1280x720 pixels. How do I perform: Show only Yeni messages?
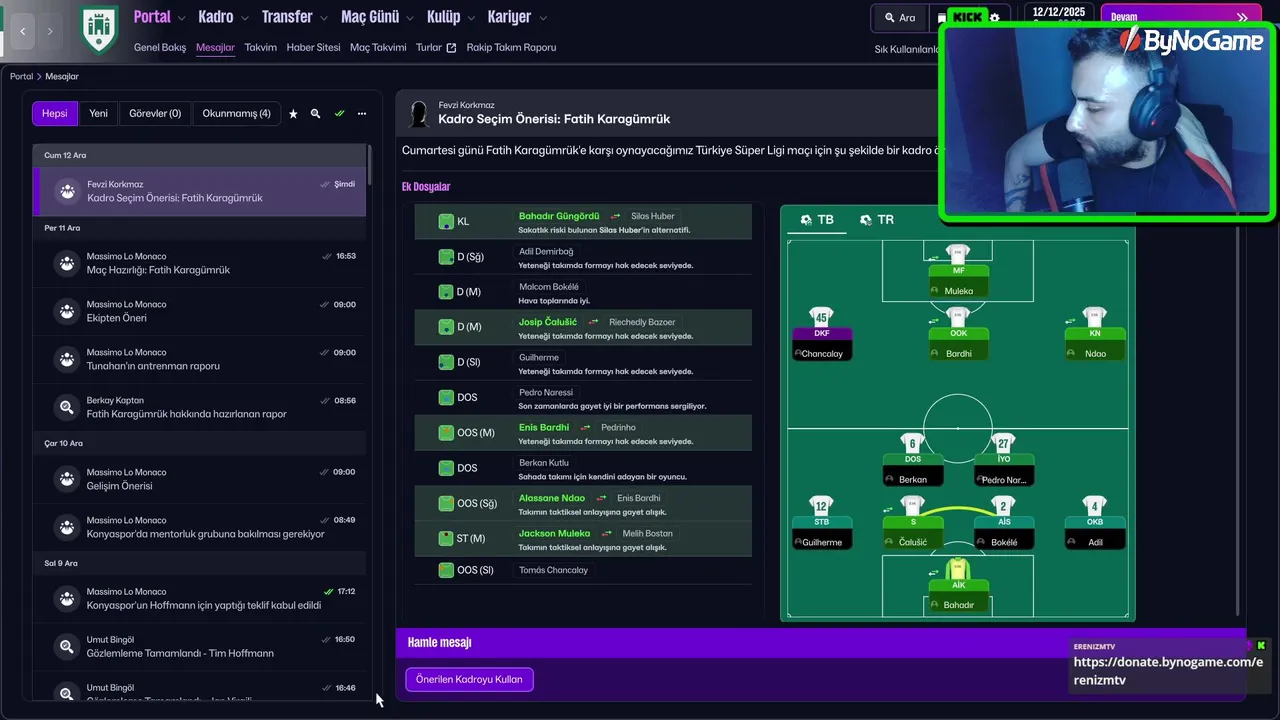(98, 113)
